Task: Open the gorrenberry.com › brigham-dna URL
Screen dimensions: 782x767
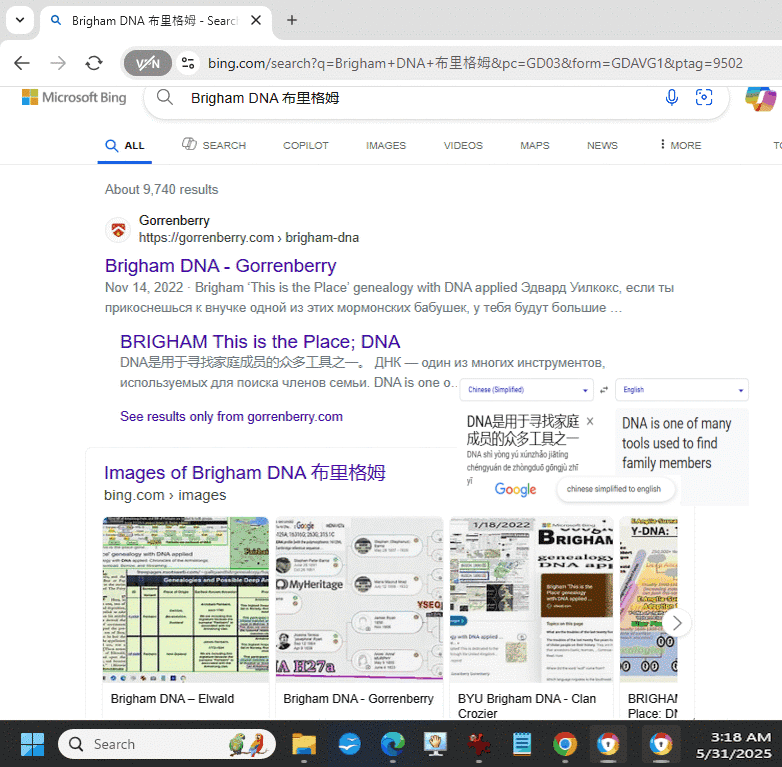Action: (x=249, y=238)
